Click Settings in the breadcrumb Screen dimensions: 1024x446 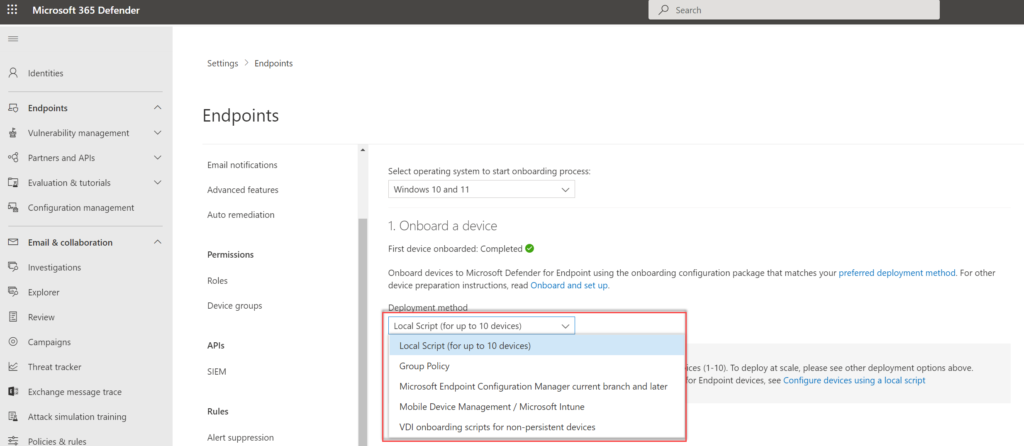pos(223,63)
